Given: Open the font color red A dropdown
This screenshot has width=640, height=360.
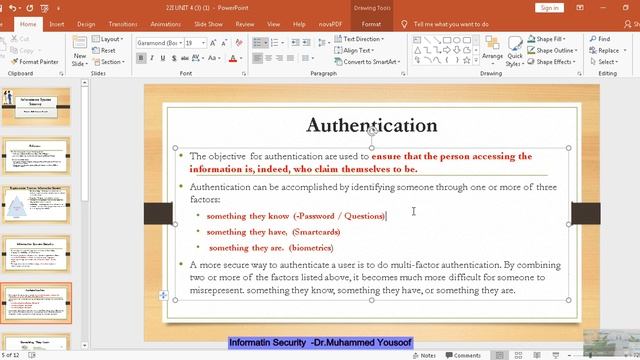Looking at the screenshot, I should (x=241, y=58).
